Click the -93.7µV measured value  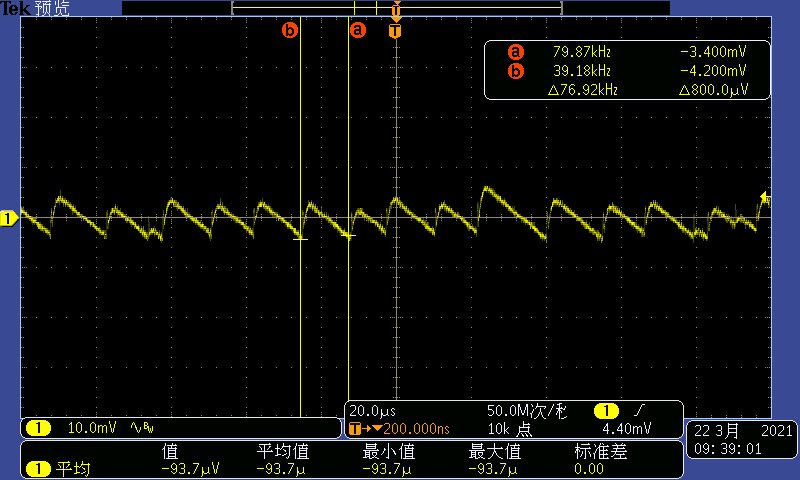[190, 469]
